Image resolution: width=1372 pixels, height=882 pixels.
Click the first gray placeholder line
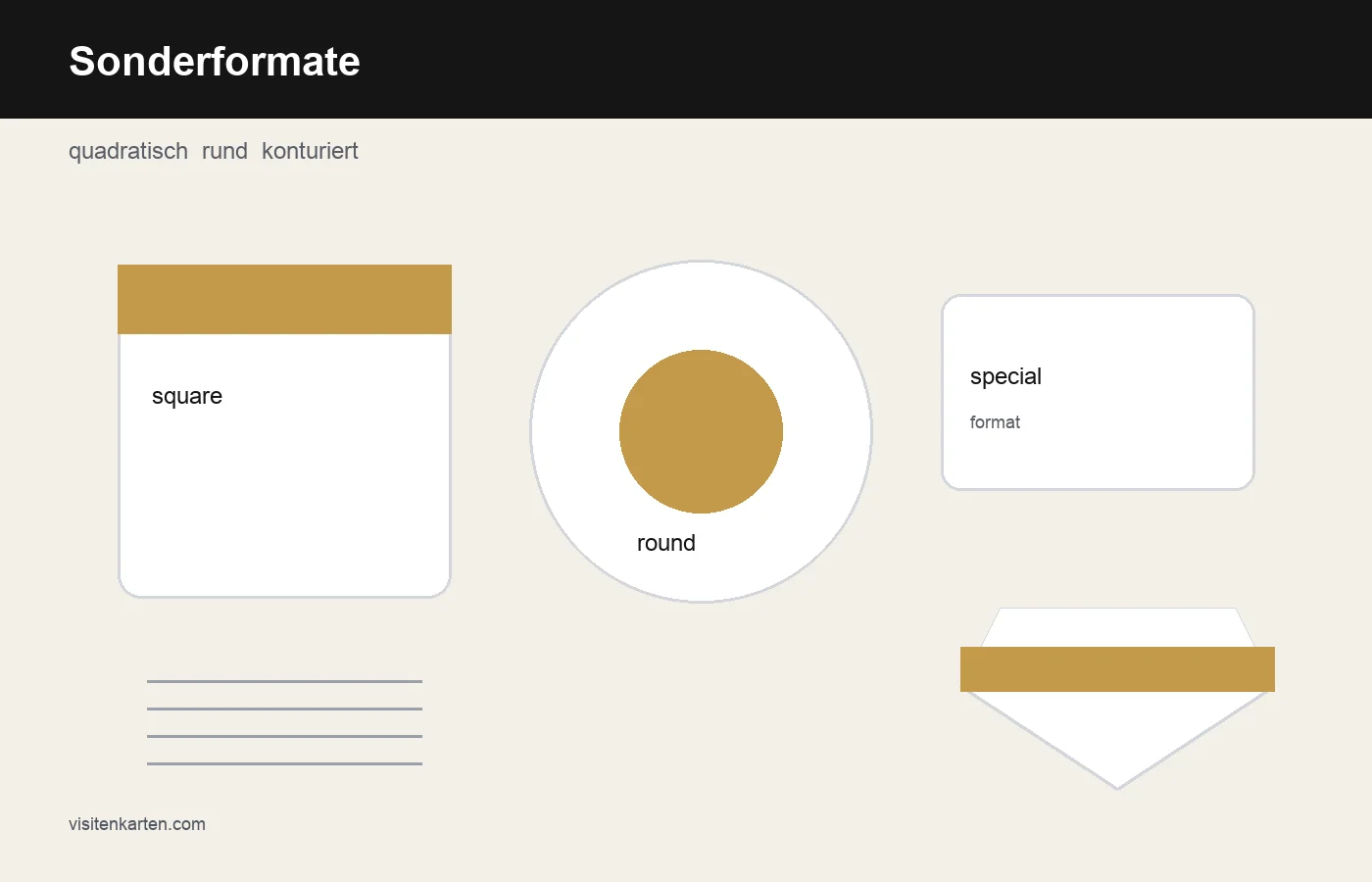[x=284, y=681]
